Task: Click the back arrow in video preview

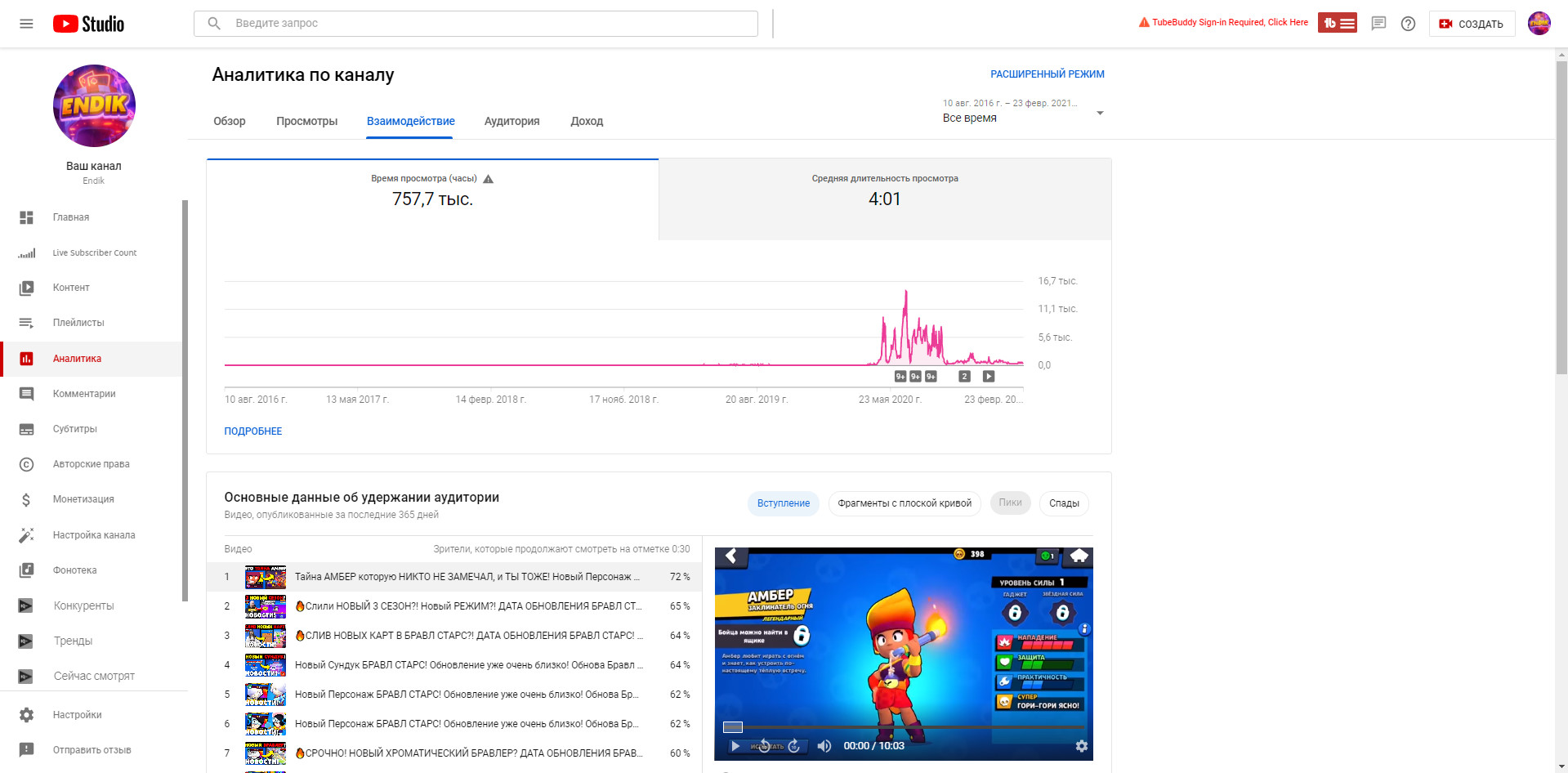Action: click(x=731, y=556)
